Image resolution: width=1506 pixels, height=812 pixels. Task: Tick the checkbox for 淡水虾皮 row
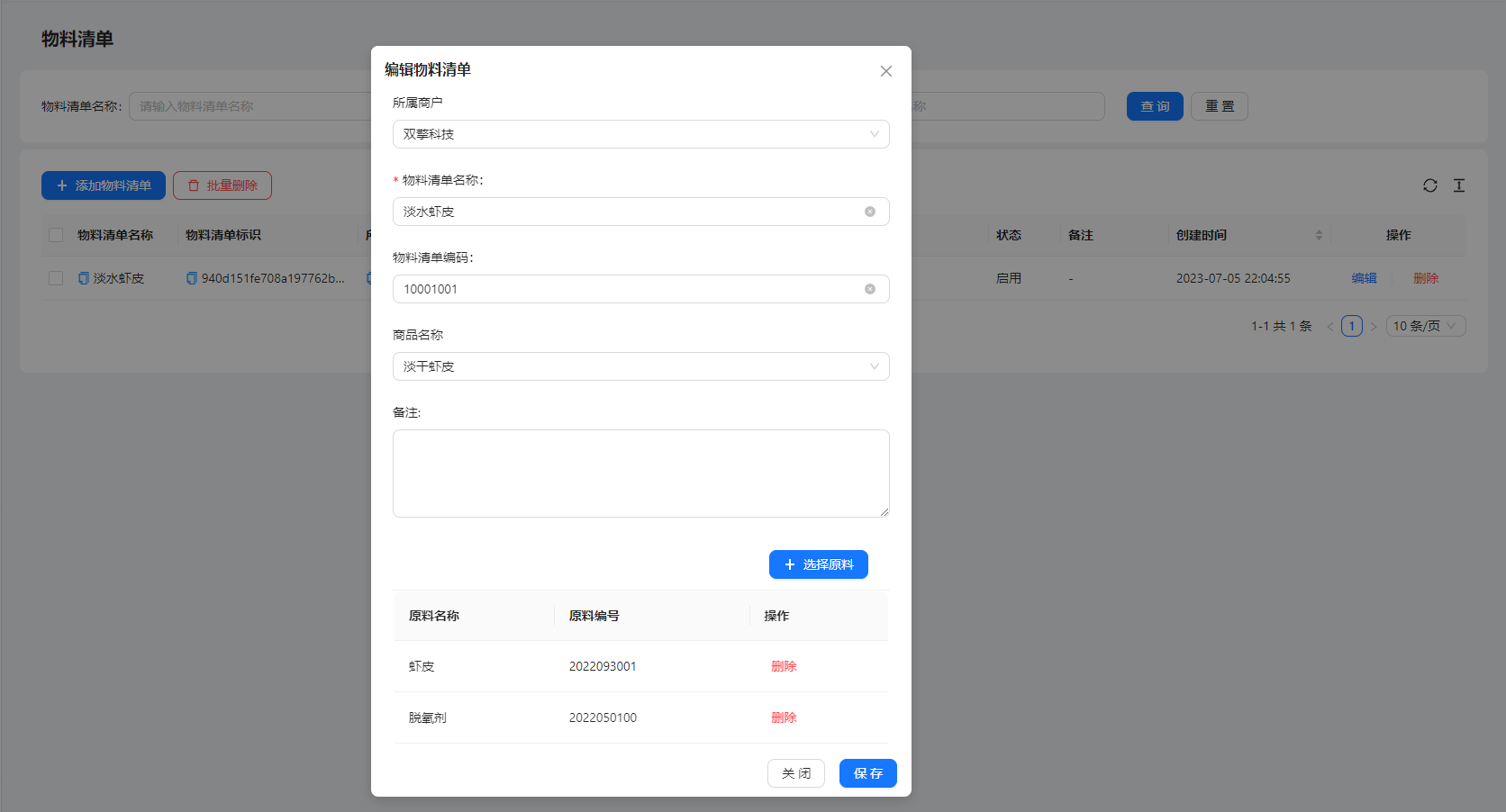(56, 278)
